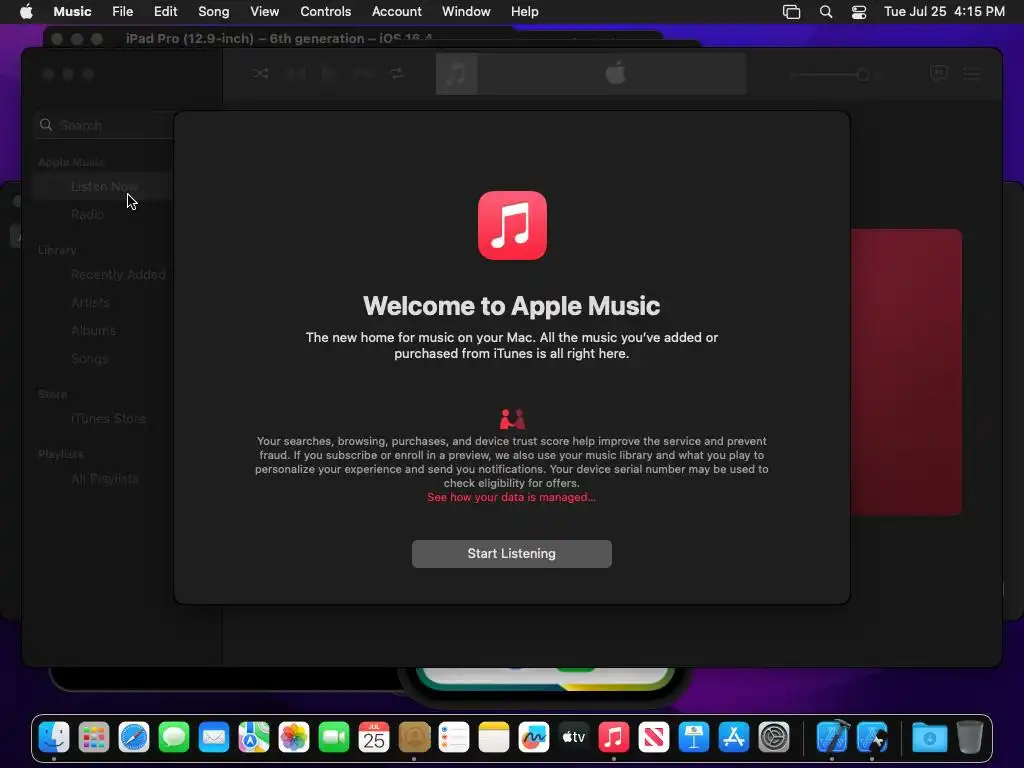Open Launchpad from the Dock
Image resolution: width=1024 pixels, height=768 pixels.
94,738
